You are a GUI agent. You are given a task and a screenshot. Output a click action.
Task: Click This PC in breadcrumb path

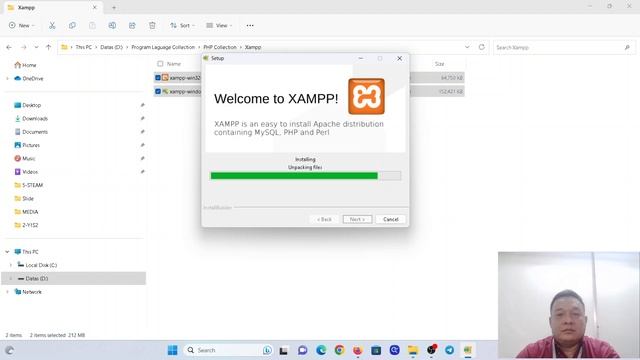point(84,47)
